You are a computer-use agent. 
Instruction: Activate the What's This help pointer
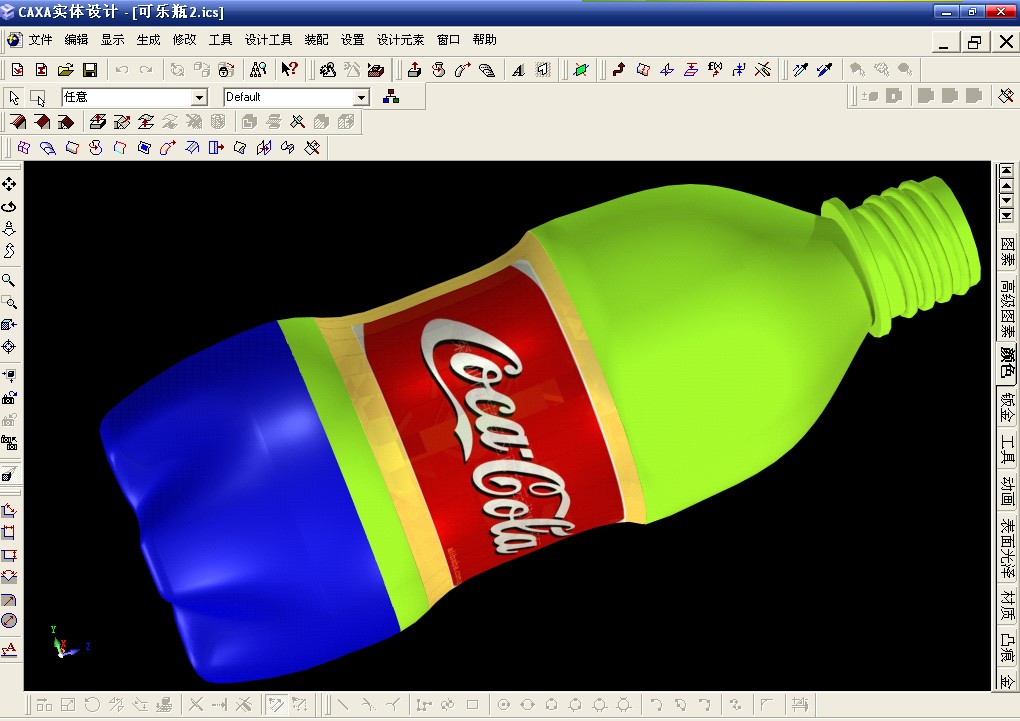pos(289,70)
